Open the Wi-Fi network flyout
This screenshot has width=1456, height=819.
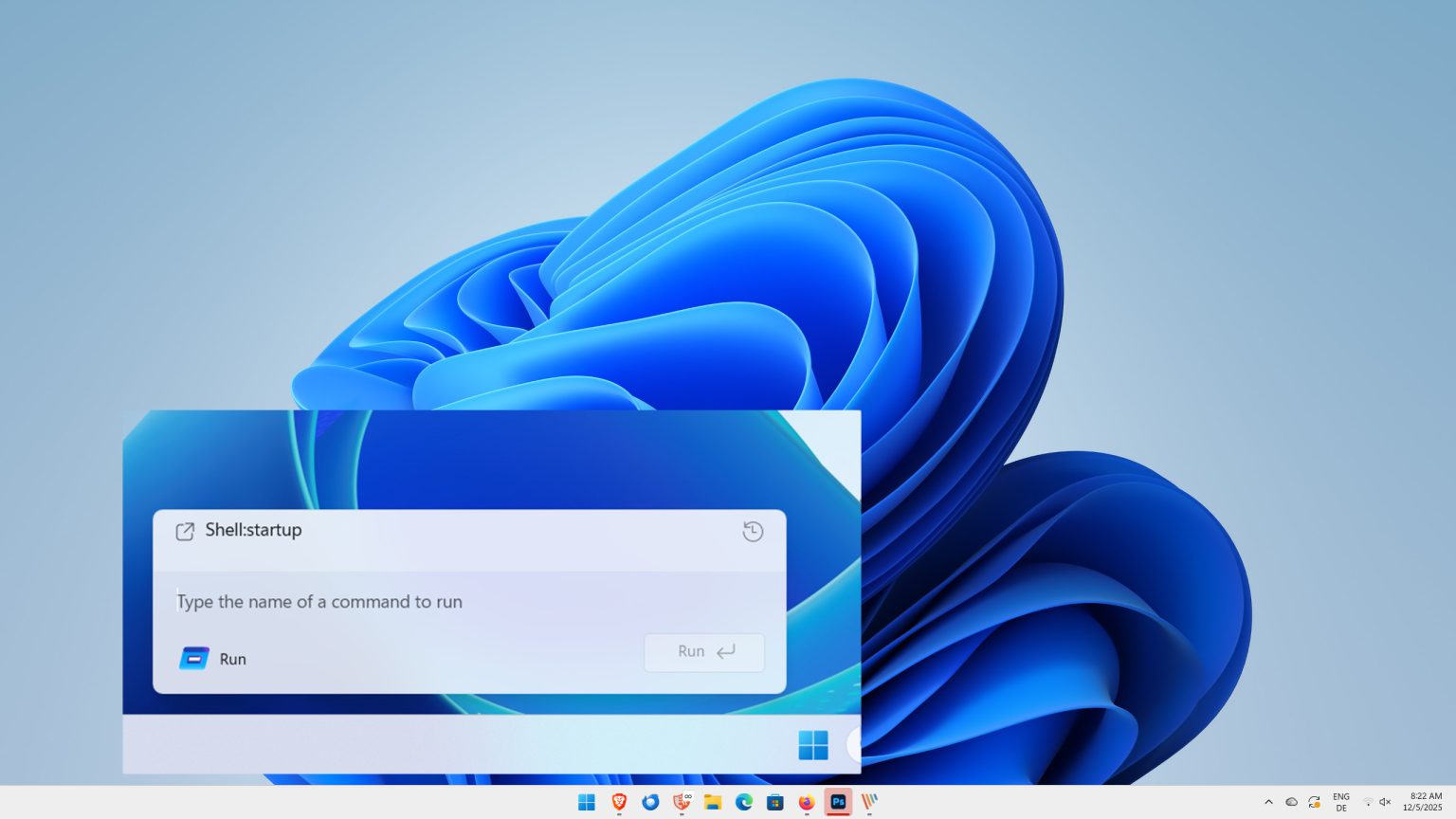point(1368,802)
